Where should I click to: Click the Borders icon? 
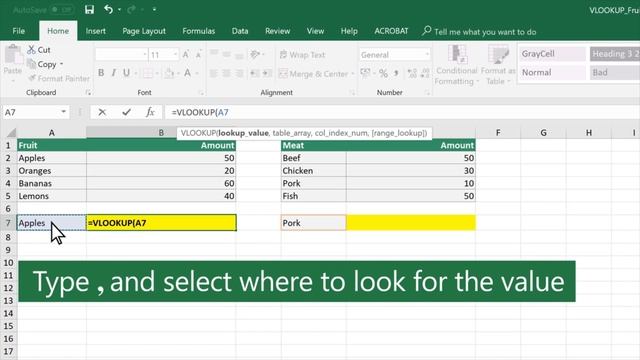tap(148, 73)
